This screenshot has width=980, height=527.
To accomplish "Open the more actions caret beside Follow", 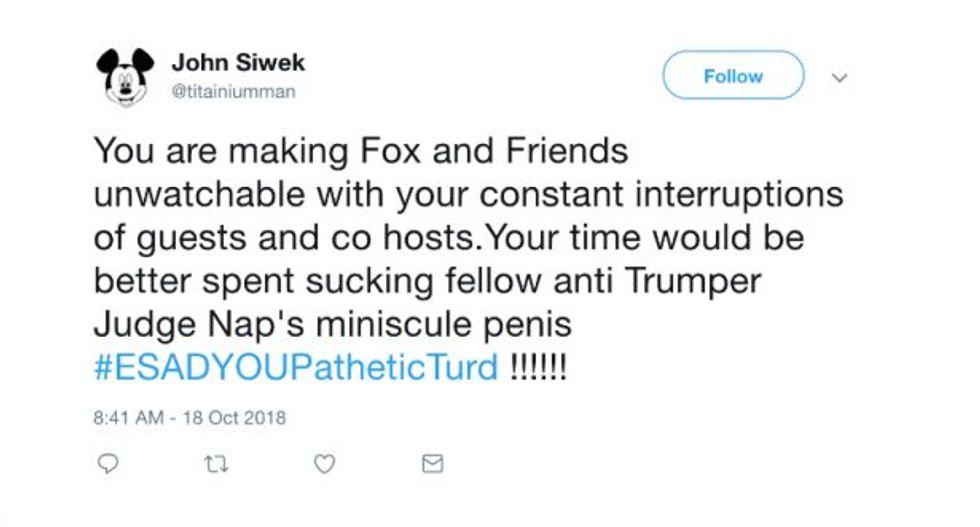I will (839, 78).
